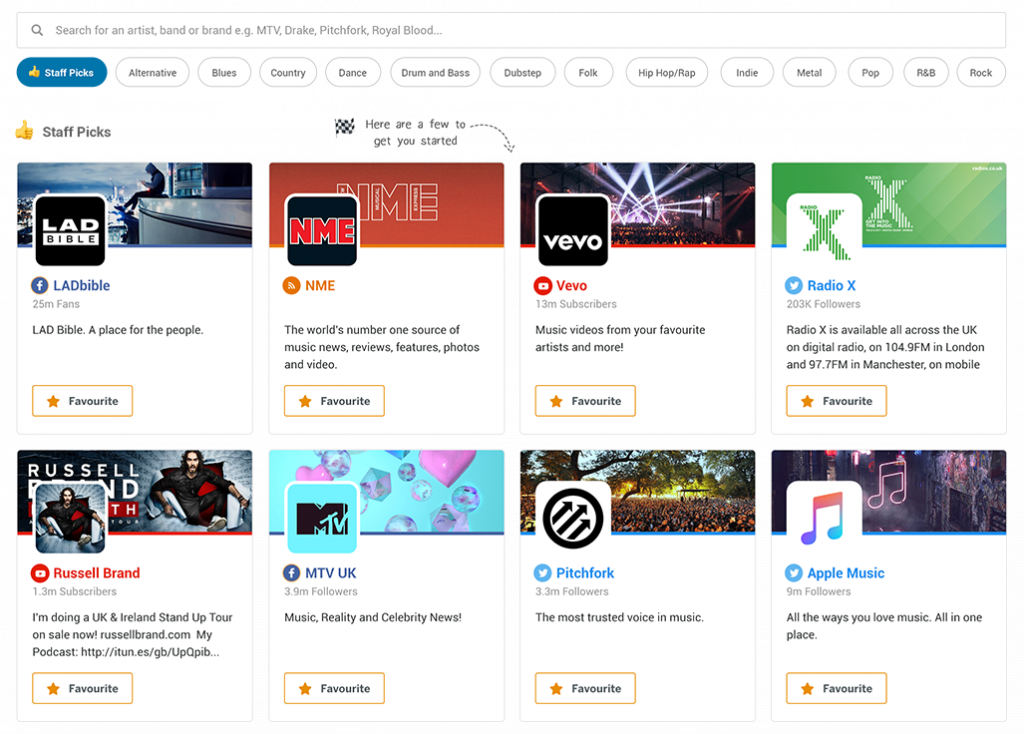
Task: Select the MTV UK logo icon
Action: pyautogui.click(x=322, y=517)
